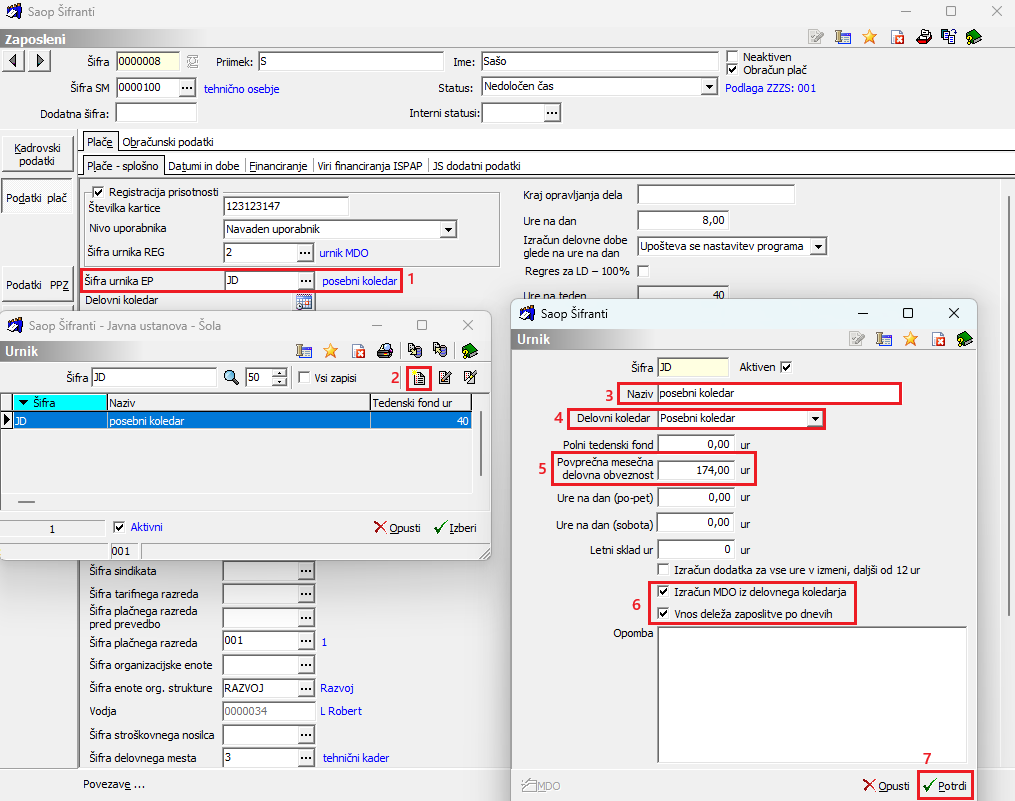Increase record count stepper next to 50
The image size is (1015, 801).
[280, 373]
